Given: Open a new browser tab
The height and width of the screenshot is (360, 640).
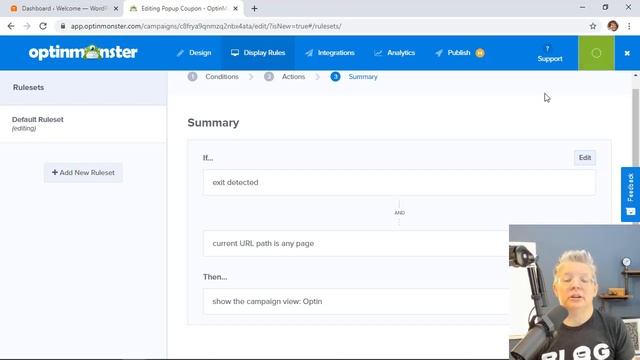Looking at the screenshot, I should pyautogui.click(x=254, y=8).
